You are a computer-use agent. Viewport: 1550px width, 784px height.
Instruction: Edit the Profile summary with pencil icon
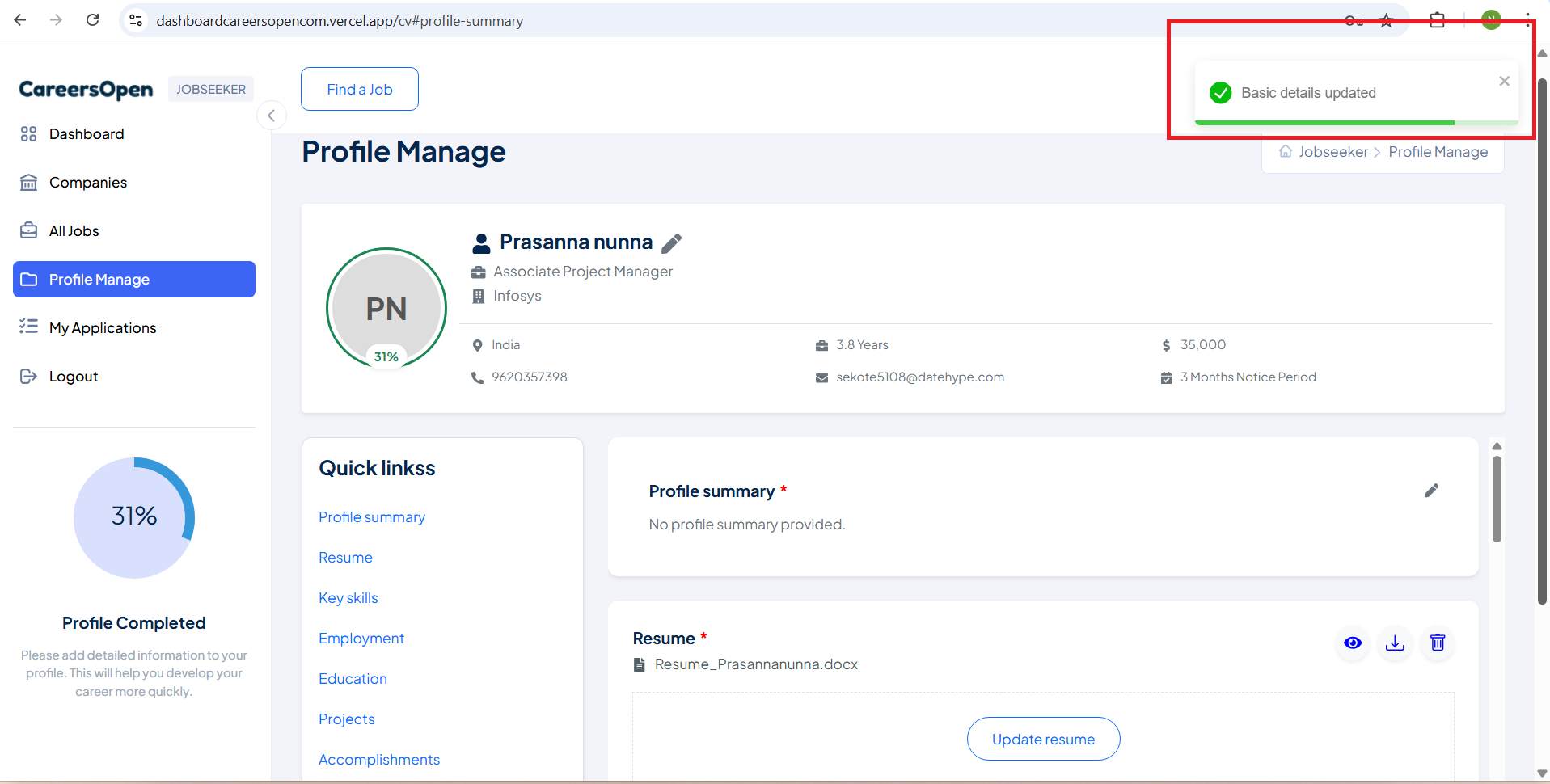[1431, 491]
